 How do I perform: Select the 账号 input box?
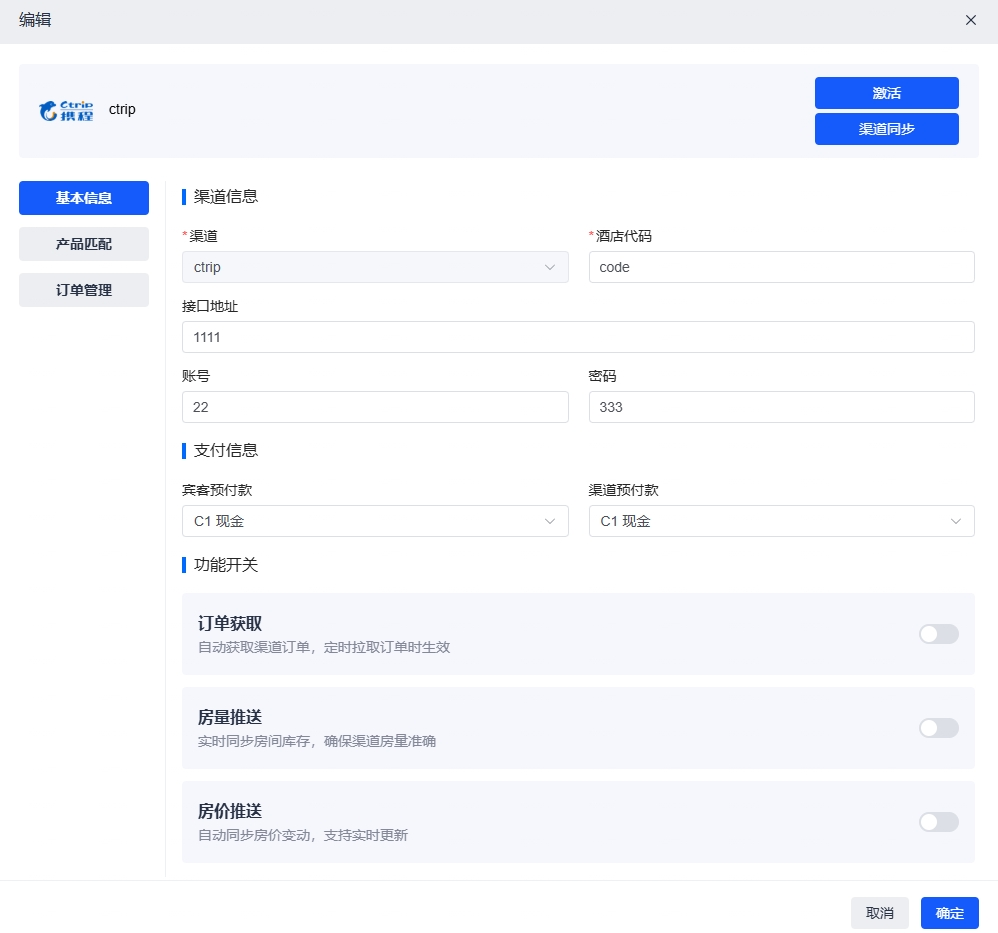[375, 407]
